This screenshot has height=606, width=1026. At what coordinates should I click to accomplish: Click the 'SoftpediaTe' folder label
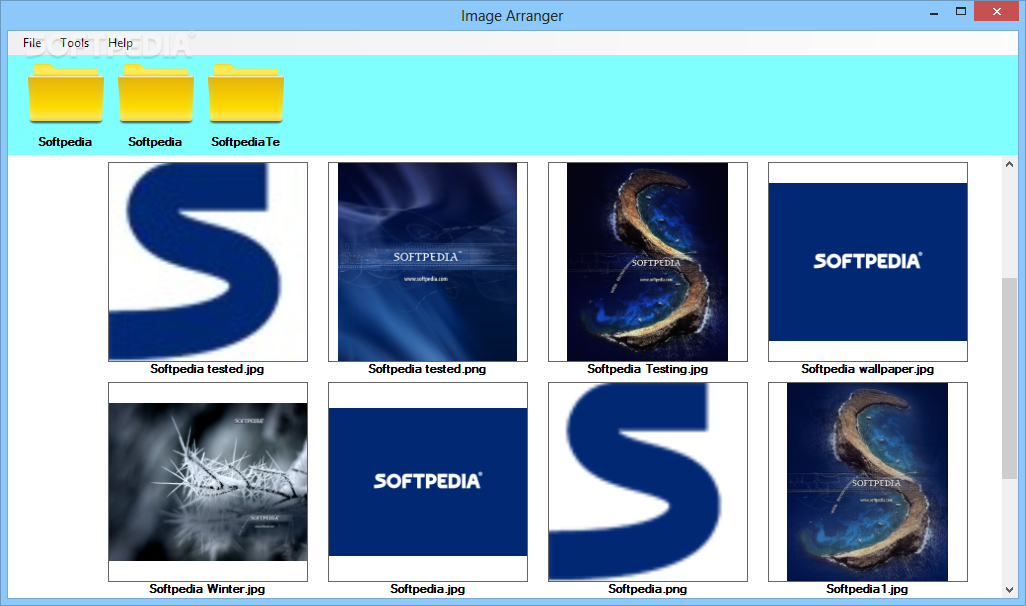245,142
